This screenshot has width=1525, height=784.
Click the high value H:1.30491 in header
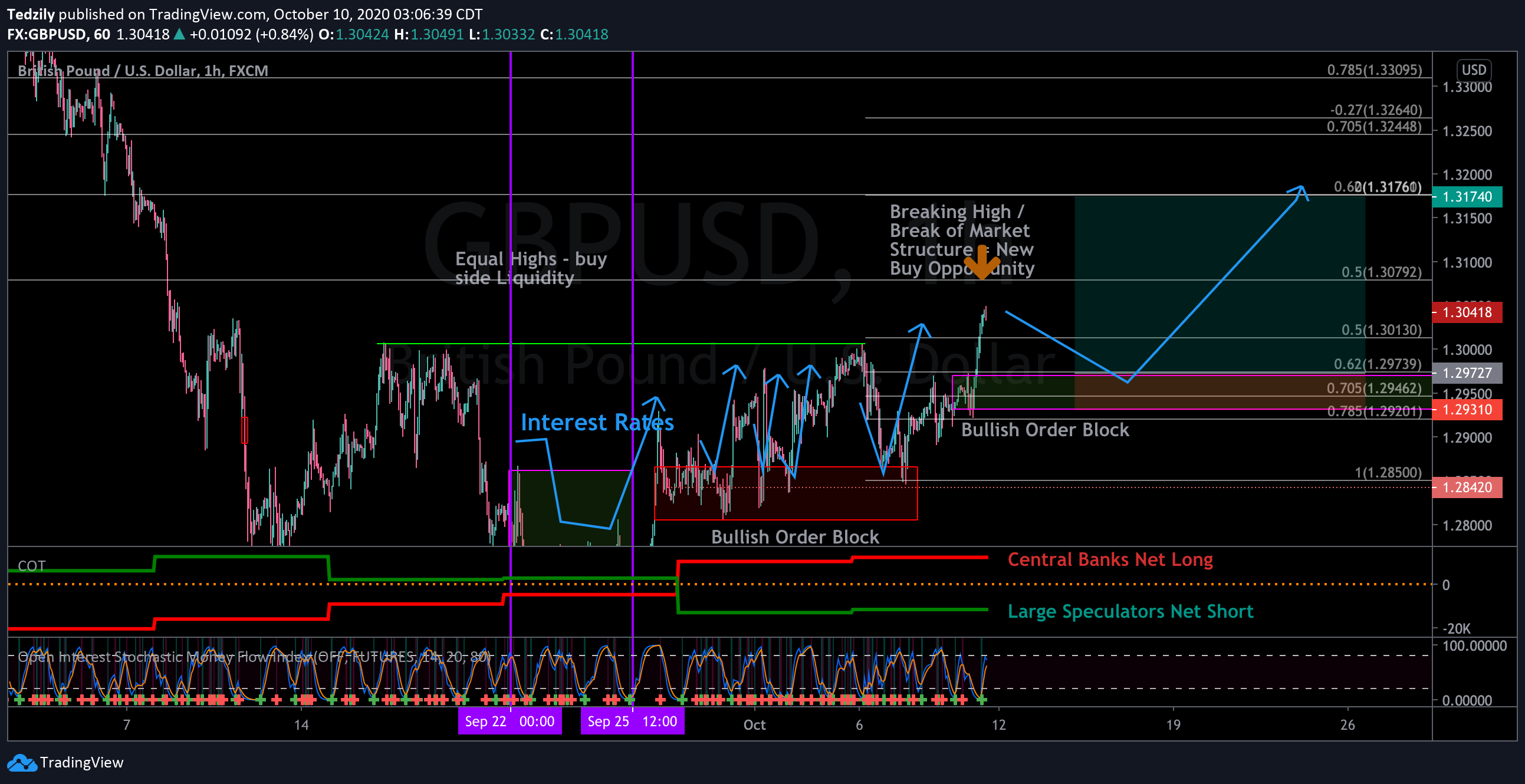(429, 34)
